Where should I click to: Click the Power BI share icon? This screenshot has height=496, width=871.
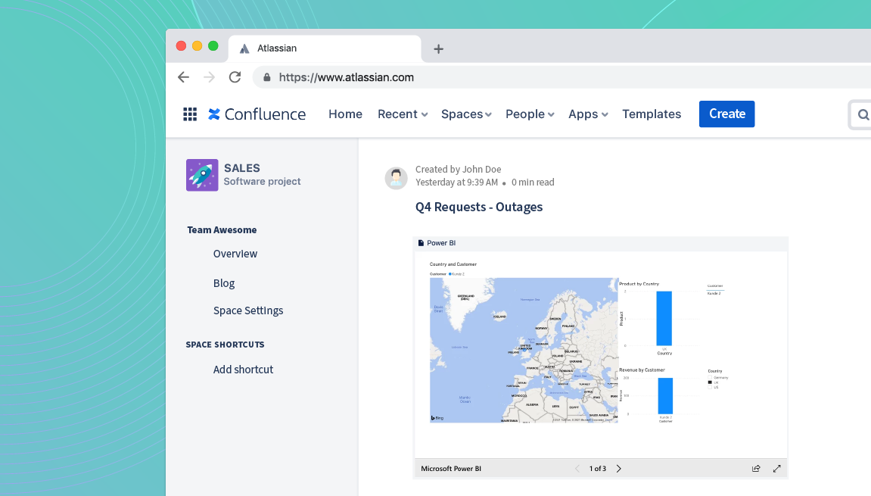pos(756,468)
